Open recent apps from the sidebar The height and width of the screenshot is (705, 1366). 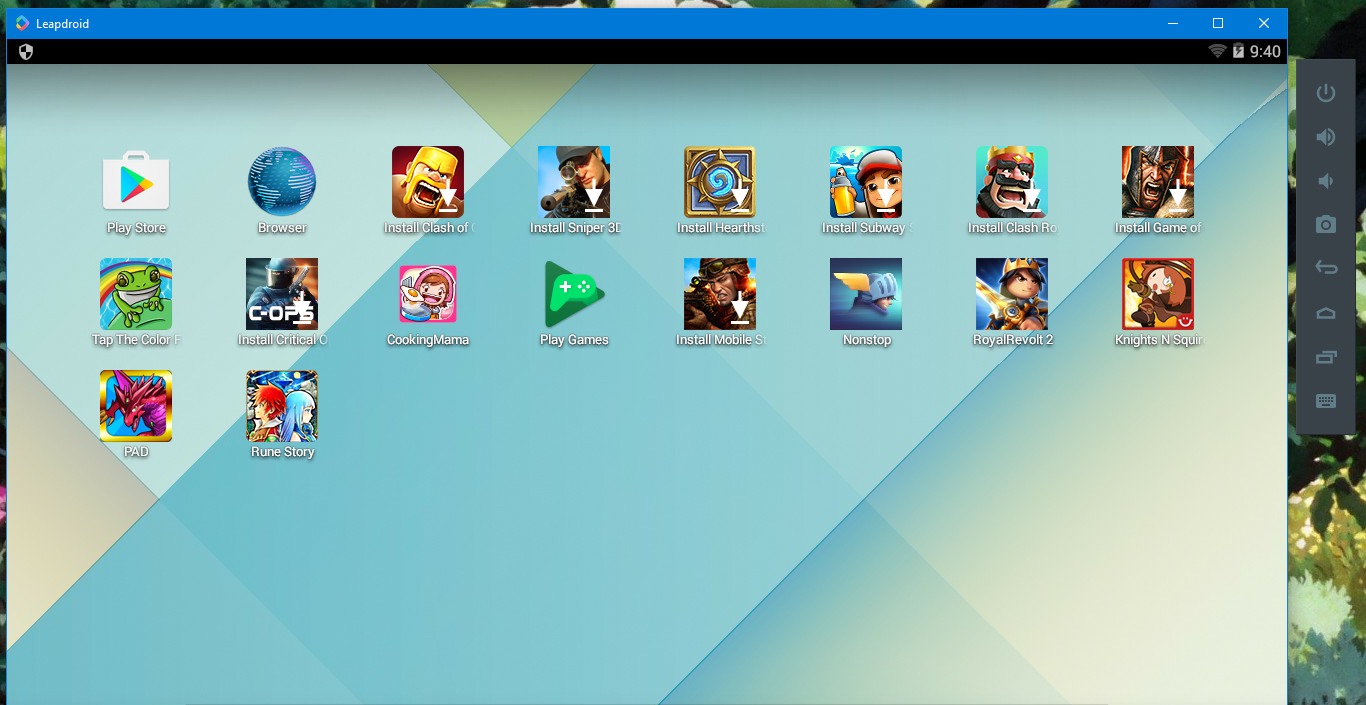[x=1325, y=356]
